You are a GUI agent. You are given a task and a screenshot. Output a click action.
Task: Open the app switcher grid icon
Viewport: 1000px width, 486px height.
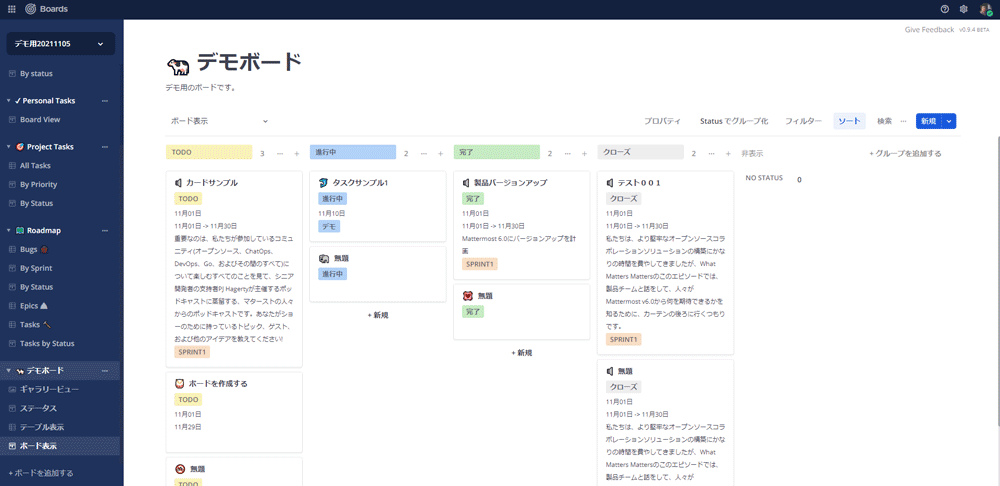pyautogui.click(x=11, y=9)
